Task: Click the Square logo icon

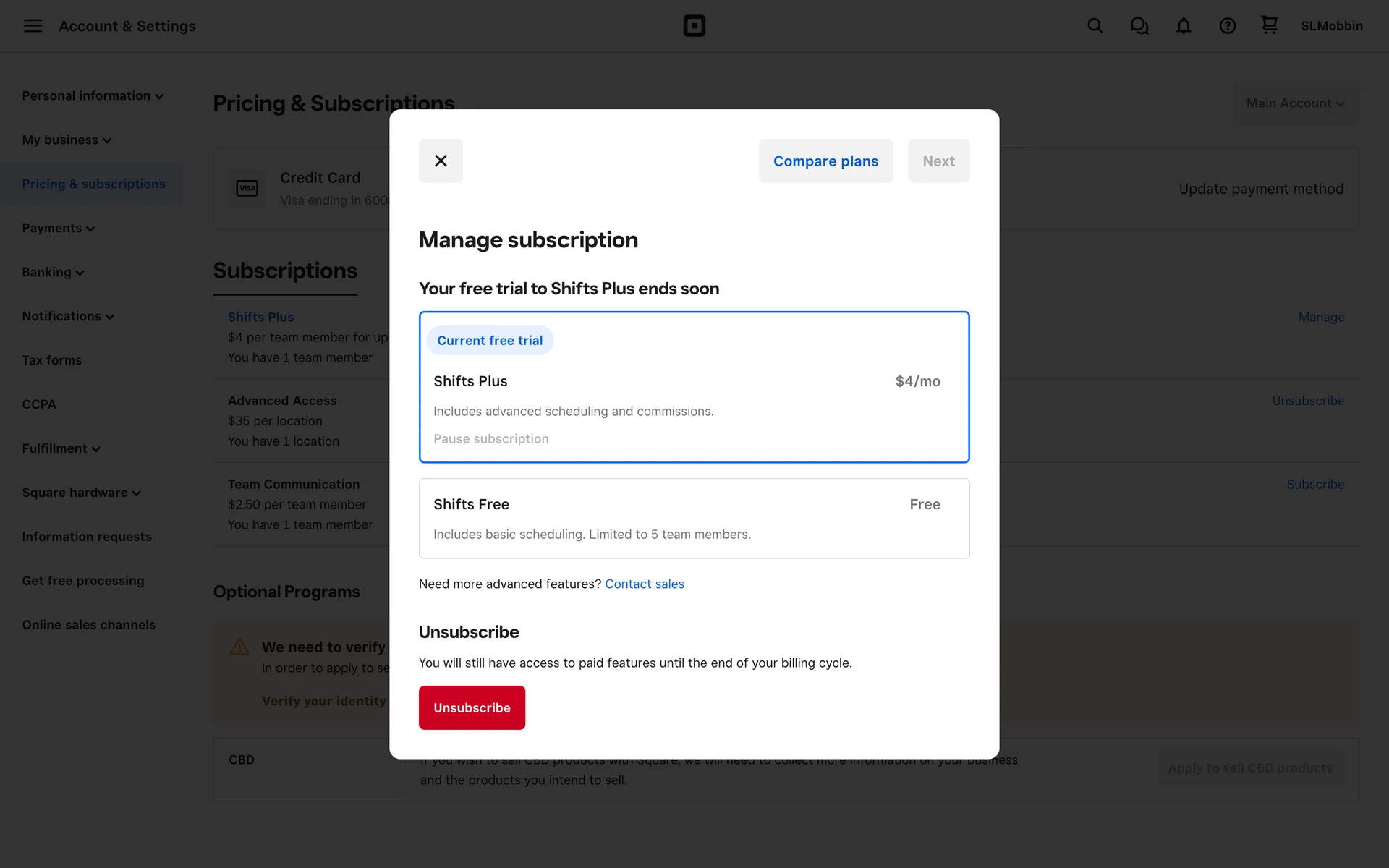Action: [694, 26]
